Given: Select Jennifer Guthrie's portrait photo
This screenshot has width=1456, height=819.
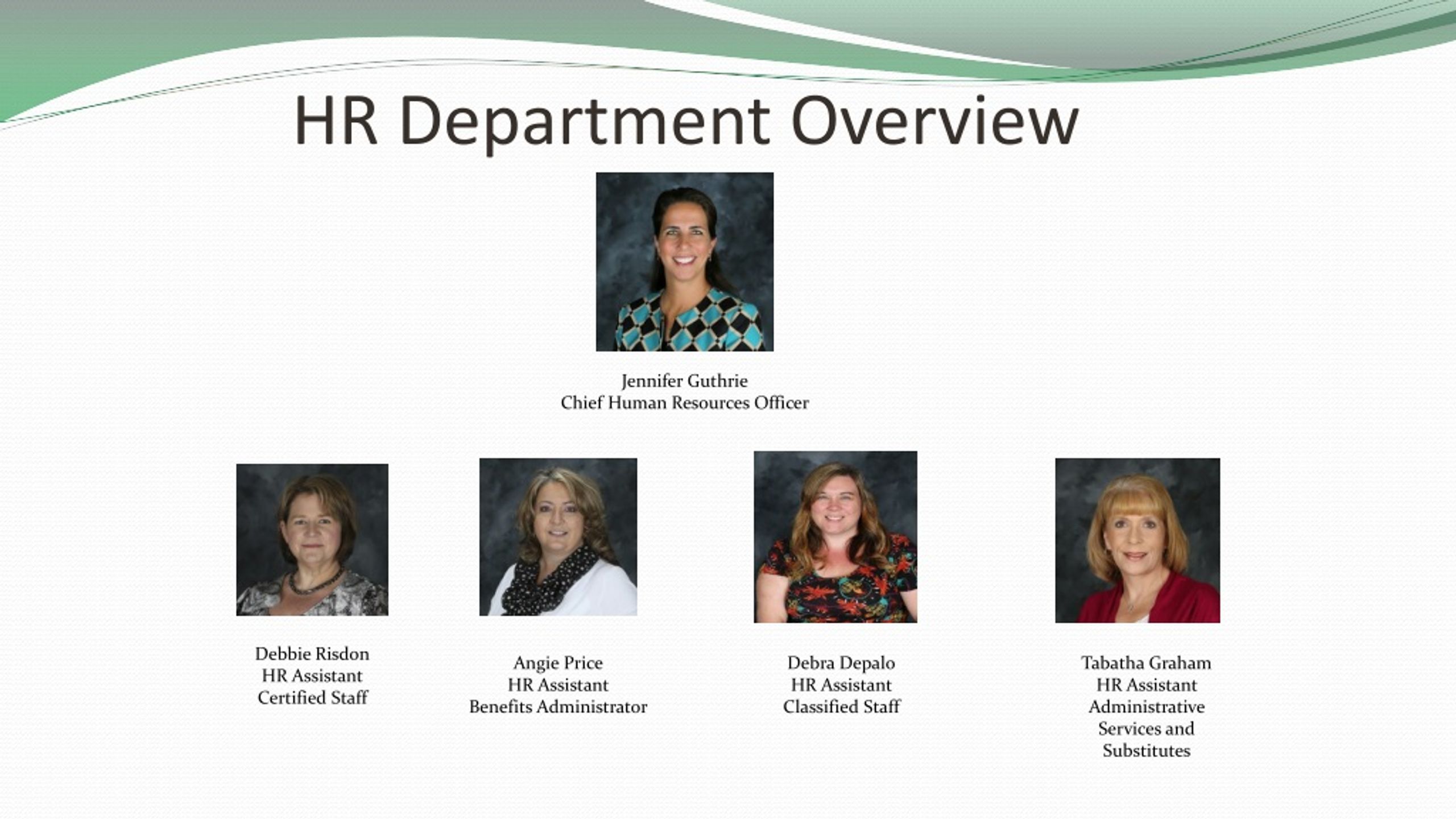Looking at the screenshot, I should 685,262.
